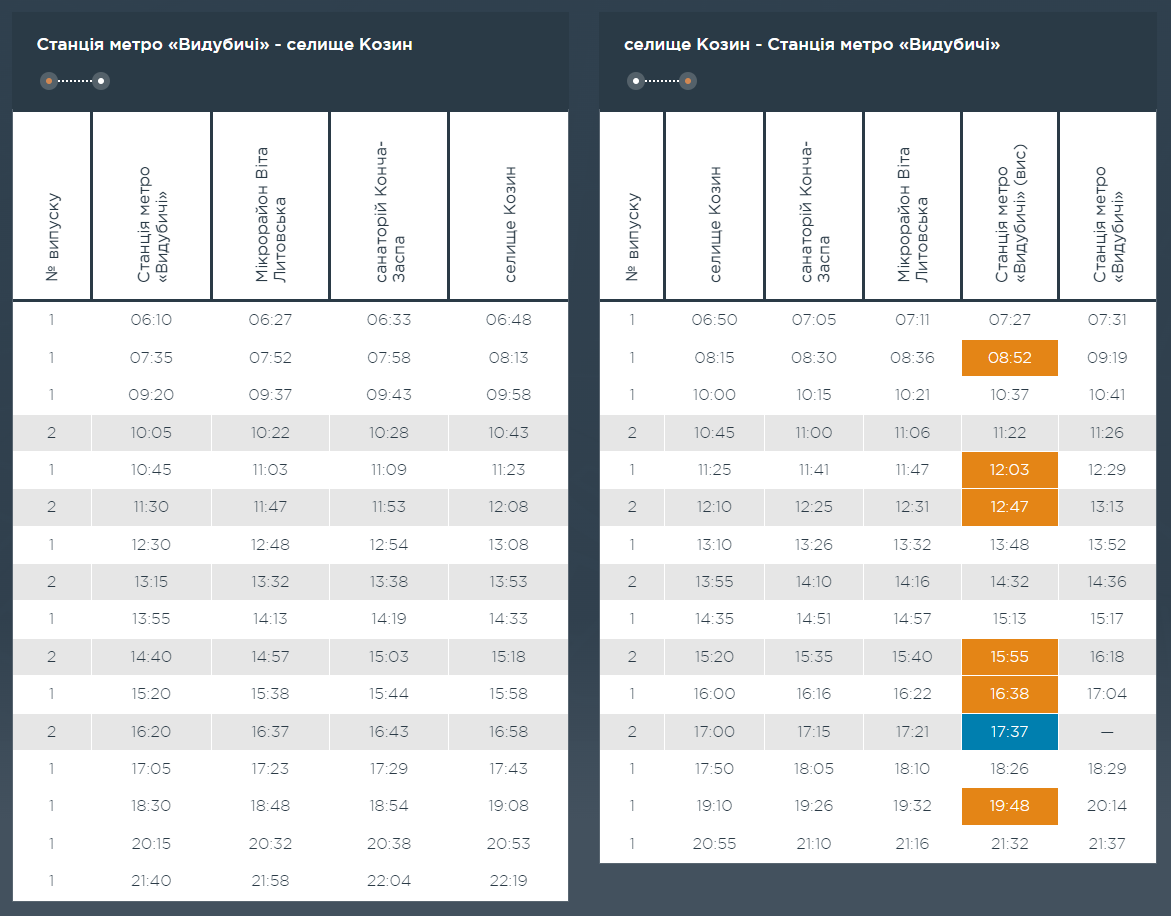
Task: Click the orange 12:03 time cell
Action: (x=1009, y=470)
